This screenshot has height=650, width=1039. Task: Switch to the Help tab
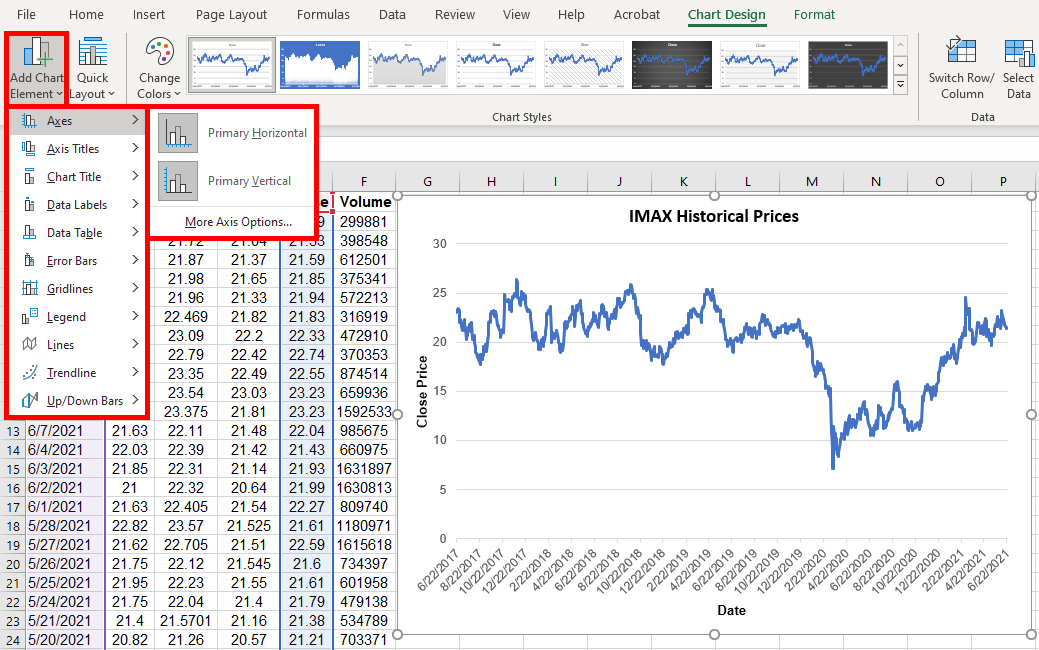571,15
